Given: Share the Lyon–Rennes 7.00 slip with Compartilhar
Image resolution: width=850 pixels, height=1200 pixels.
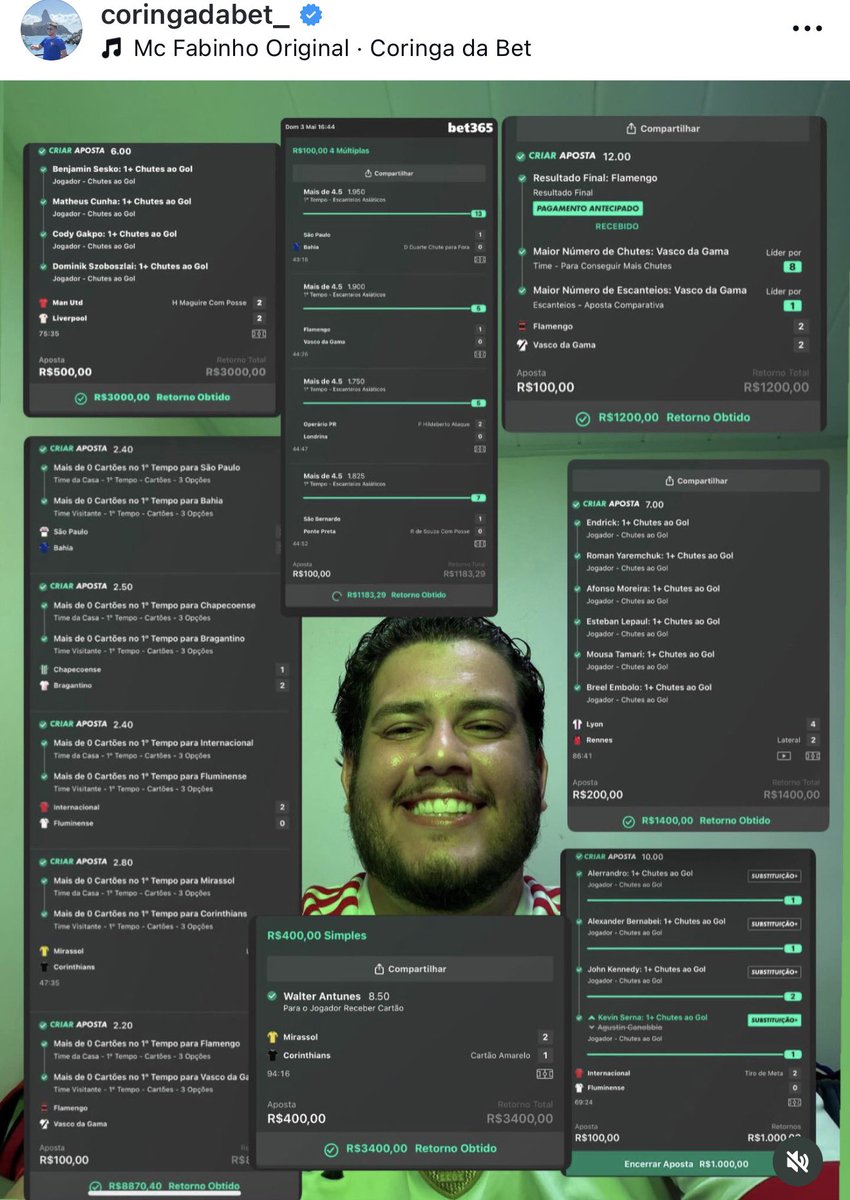Looking at the screenshot, I should pos(697,481).
